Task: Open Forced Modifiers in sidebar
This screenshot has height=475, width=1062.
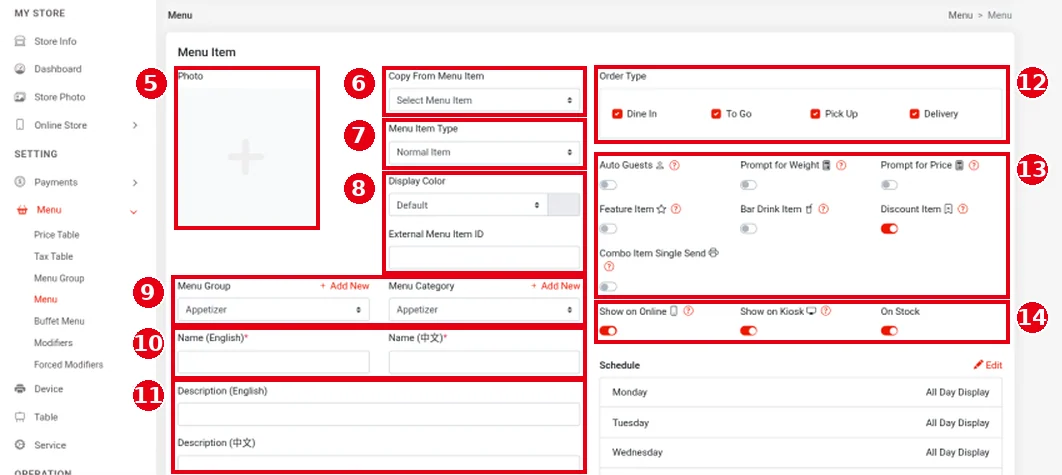Action: [x=68, y=365]
